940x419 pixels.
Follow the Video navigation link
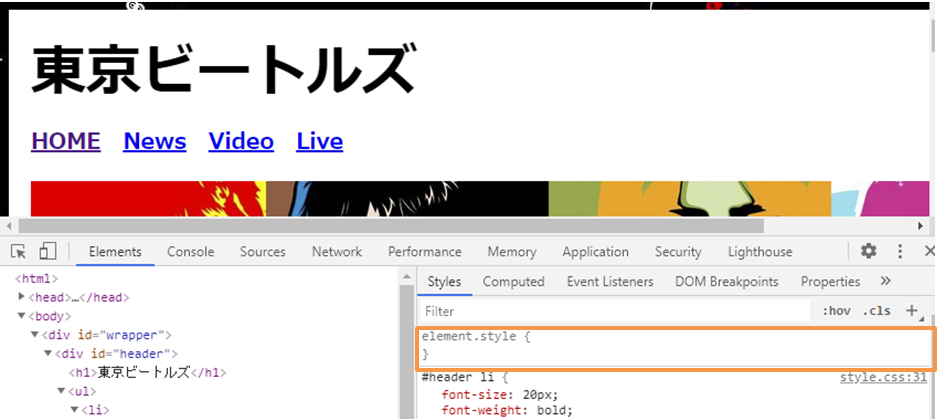tap(241, 141)
